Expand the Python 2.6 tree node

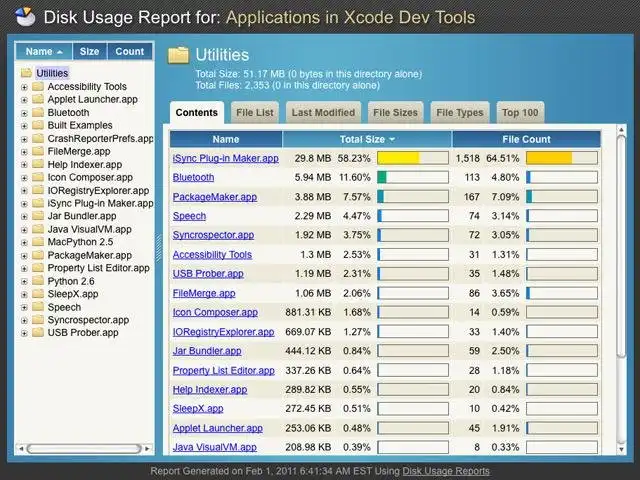click(24, 282)
